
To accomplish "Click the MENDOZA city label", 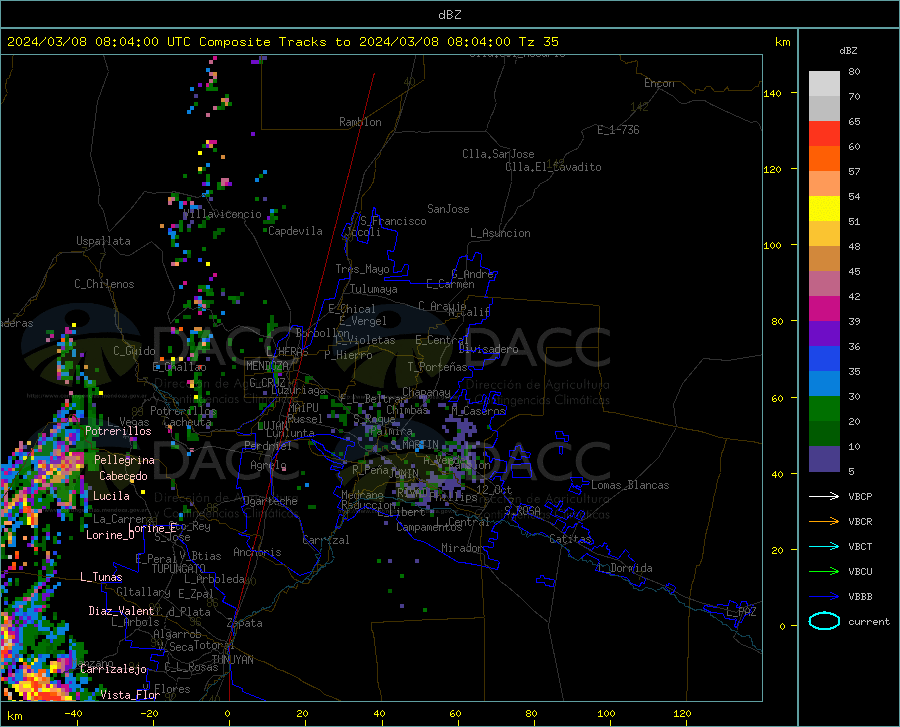I will (267, 365).
